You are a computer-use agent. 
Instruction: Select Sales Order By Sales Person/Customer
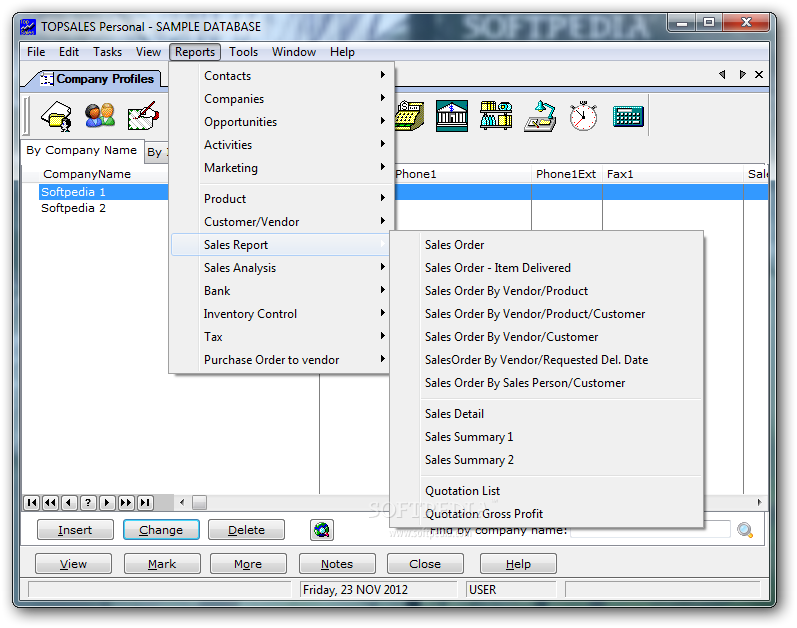(547, 383)
